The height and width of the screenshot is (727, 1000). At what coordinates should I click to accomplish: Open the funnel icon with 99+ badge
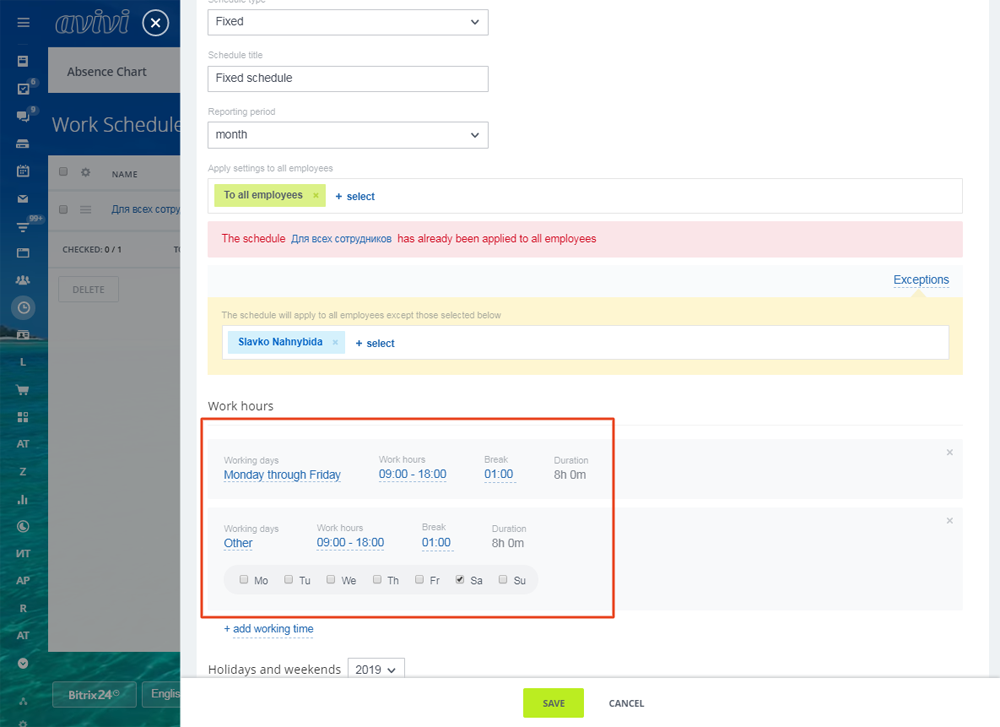click(23, 226)
